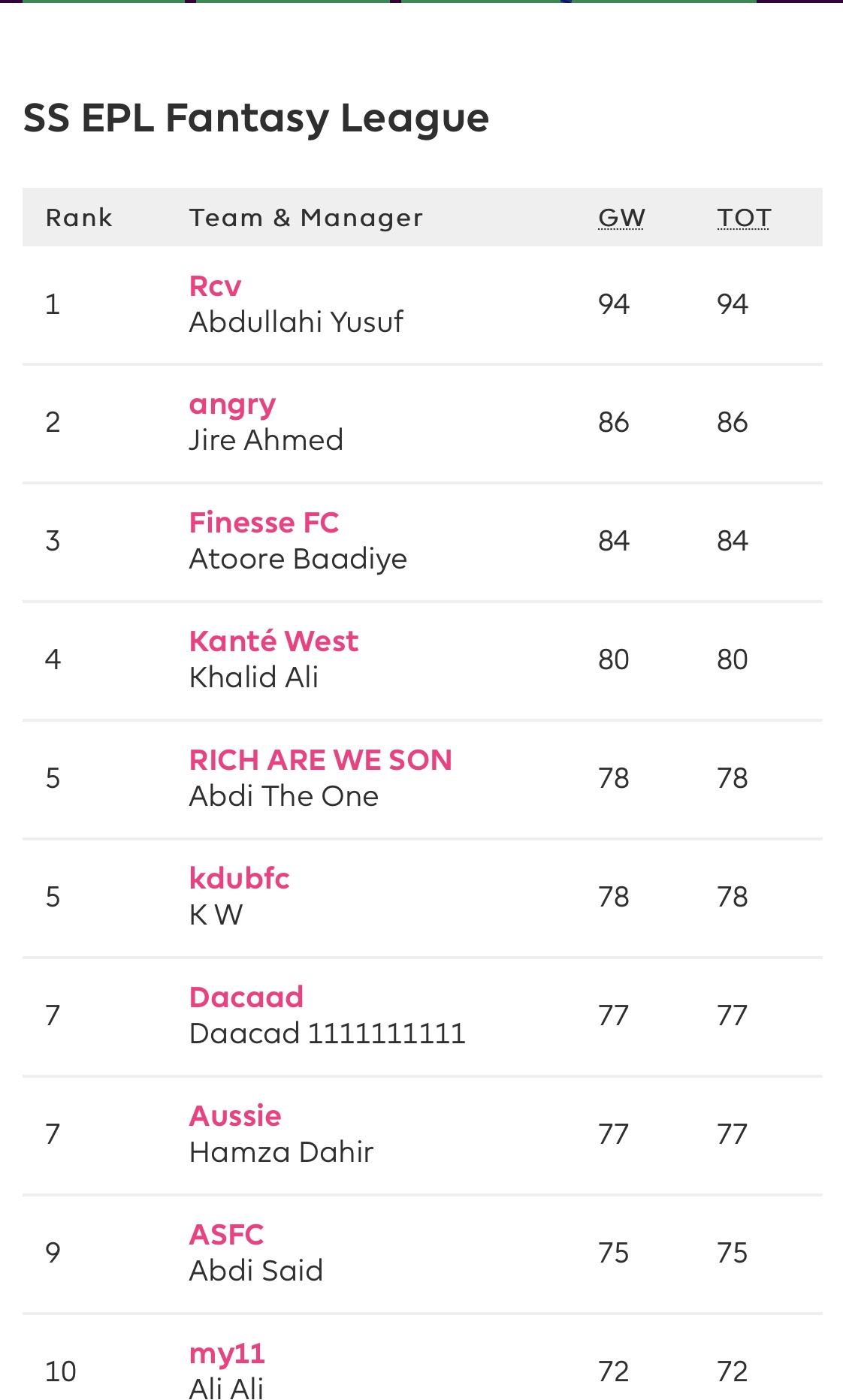The image size is (843, 1400).
Task: Click the GW column header
Action: (x=621, y=218)
